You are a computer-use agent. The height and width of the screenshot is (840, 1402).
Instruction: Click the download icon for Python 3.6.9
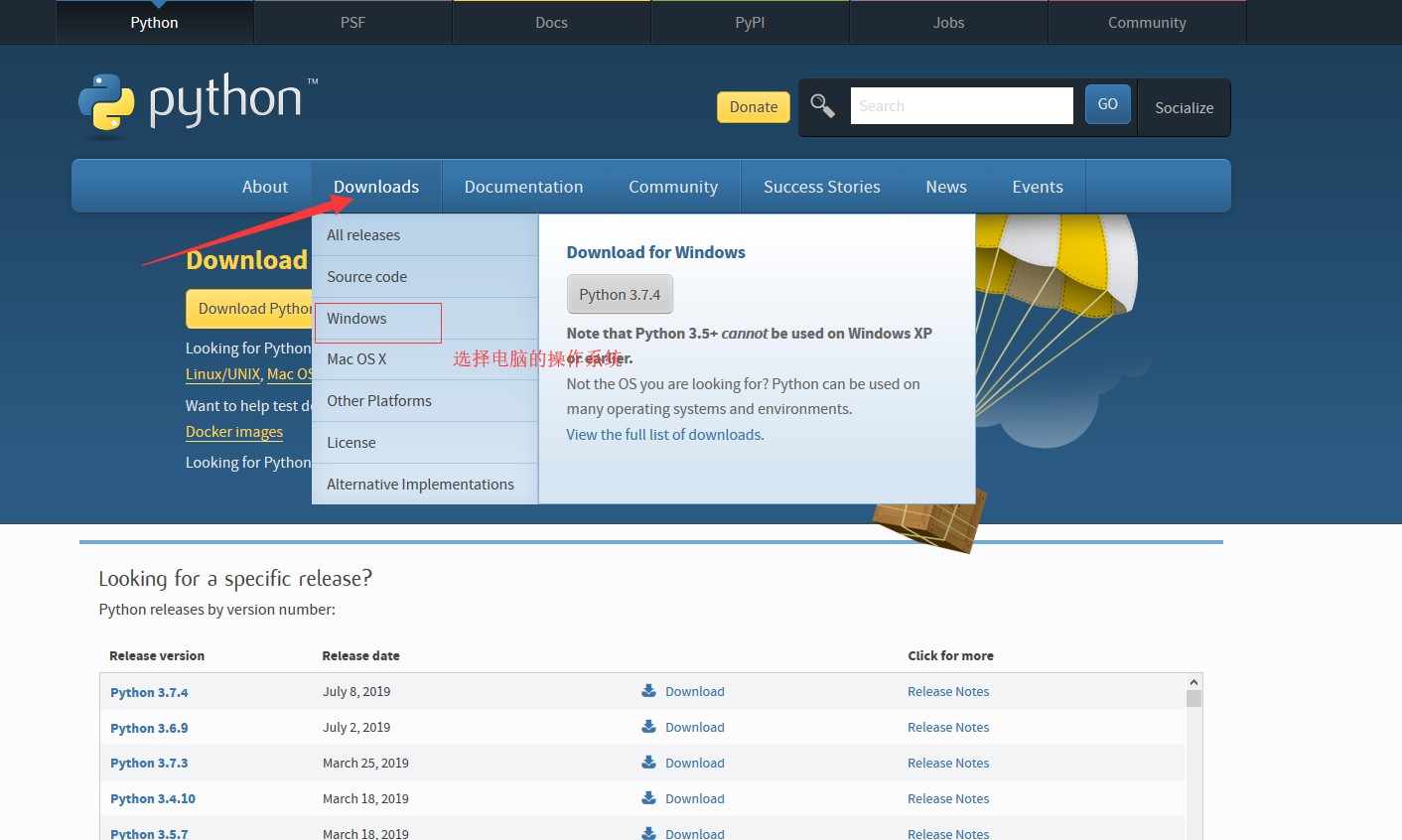[648, 727]
